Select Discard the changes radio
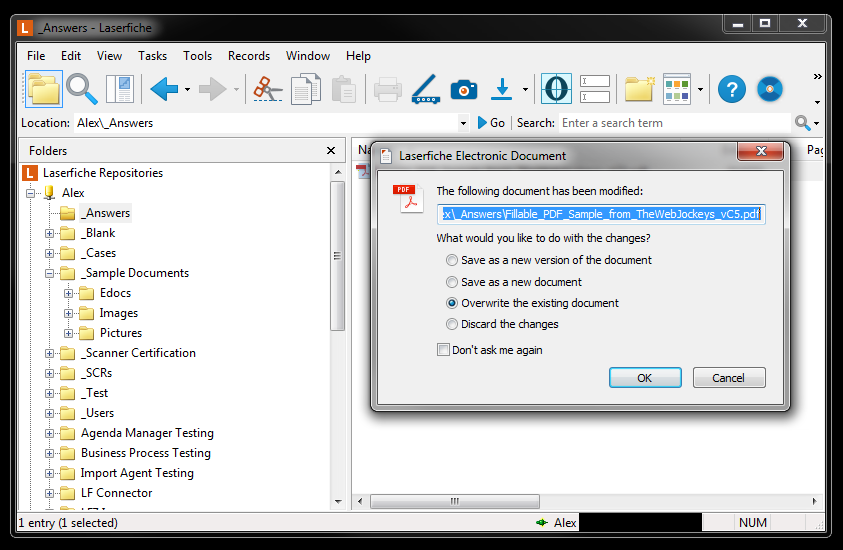Viewport: 843px width, 550px height. click(452, 324)
